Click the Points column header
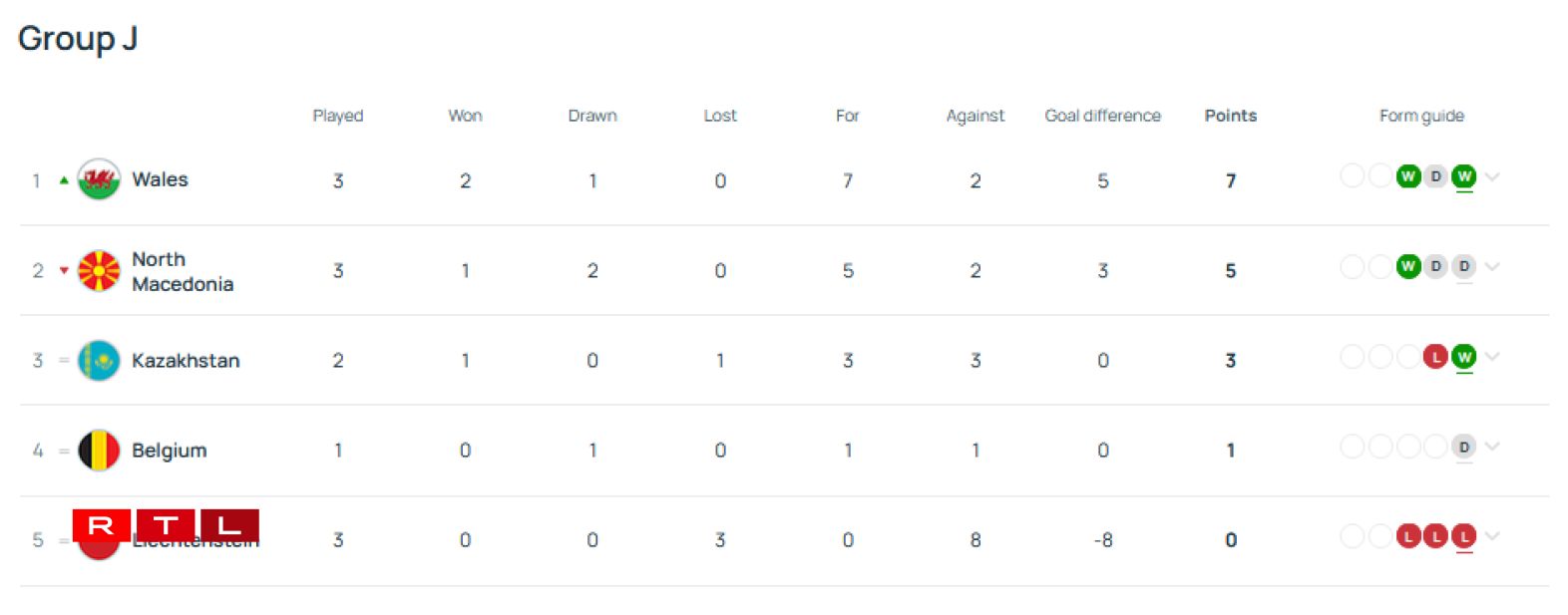 (1230, 116)
